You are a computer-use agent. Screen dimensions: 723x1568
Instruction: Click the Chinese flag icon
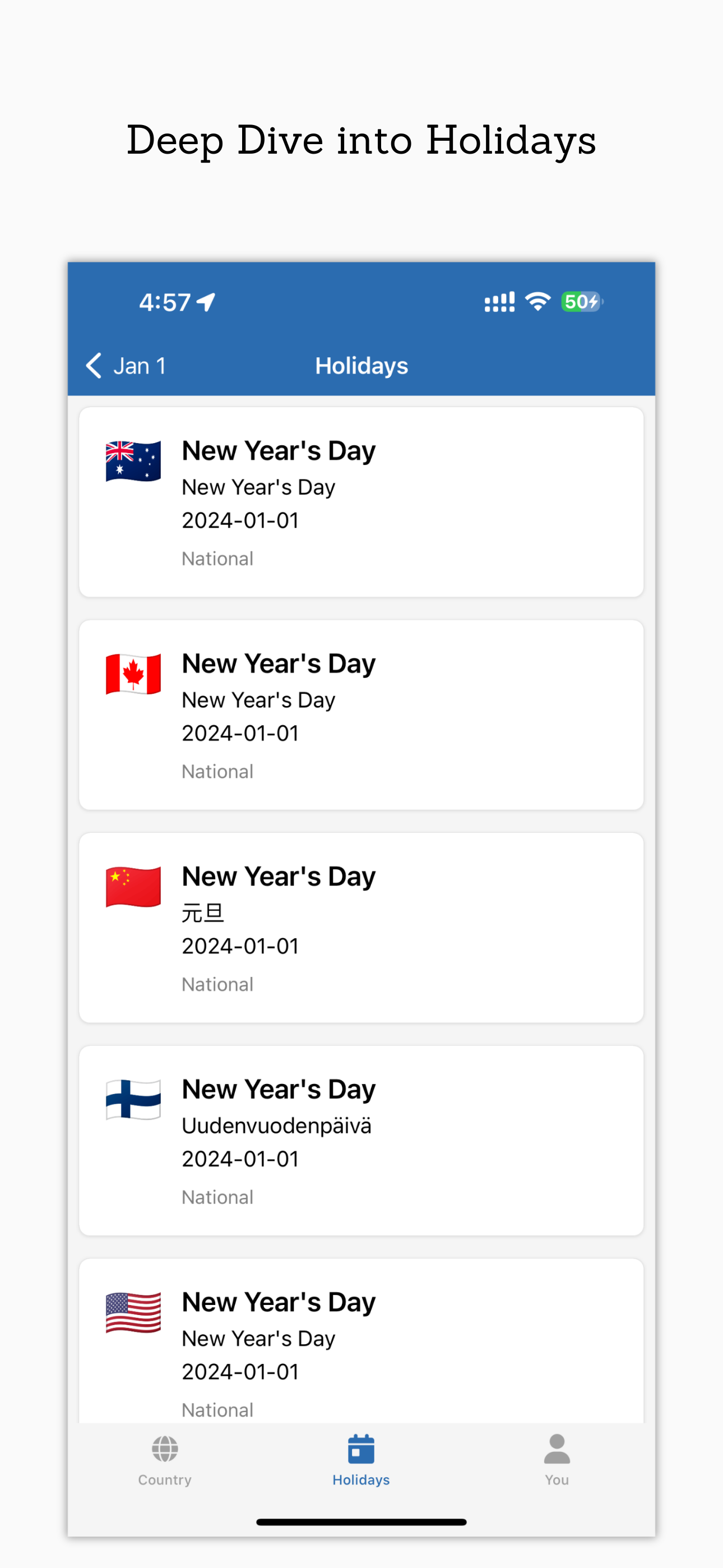133,887
